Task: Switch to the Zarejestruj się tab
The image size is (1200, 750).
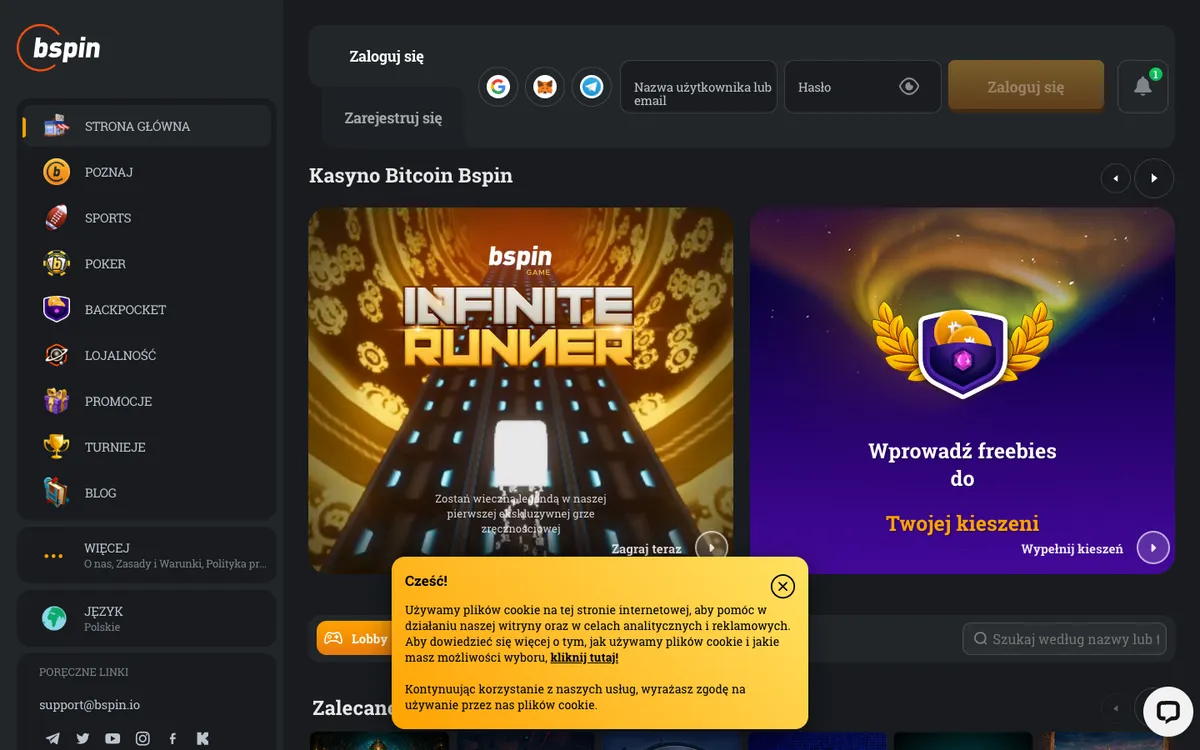Action: [393, 118]
